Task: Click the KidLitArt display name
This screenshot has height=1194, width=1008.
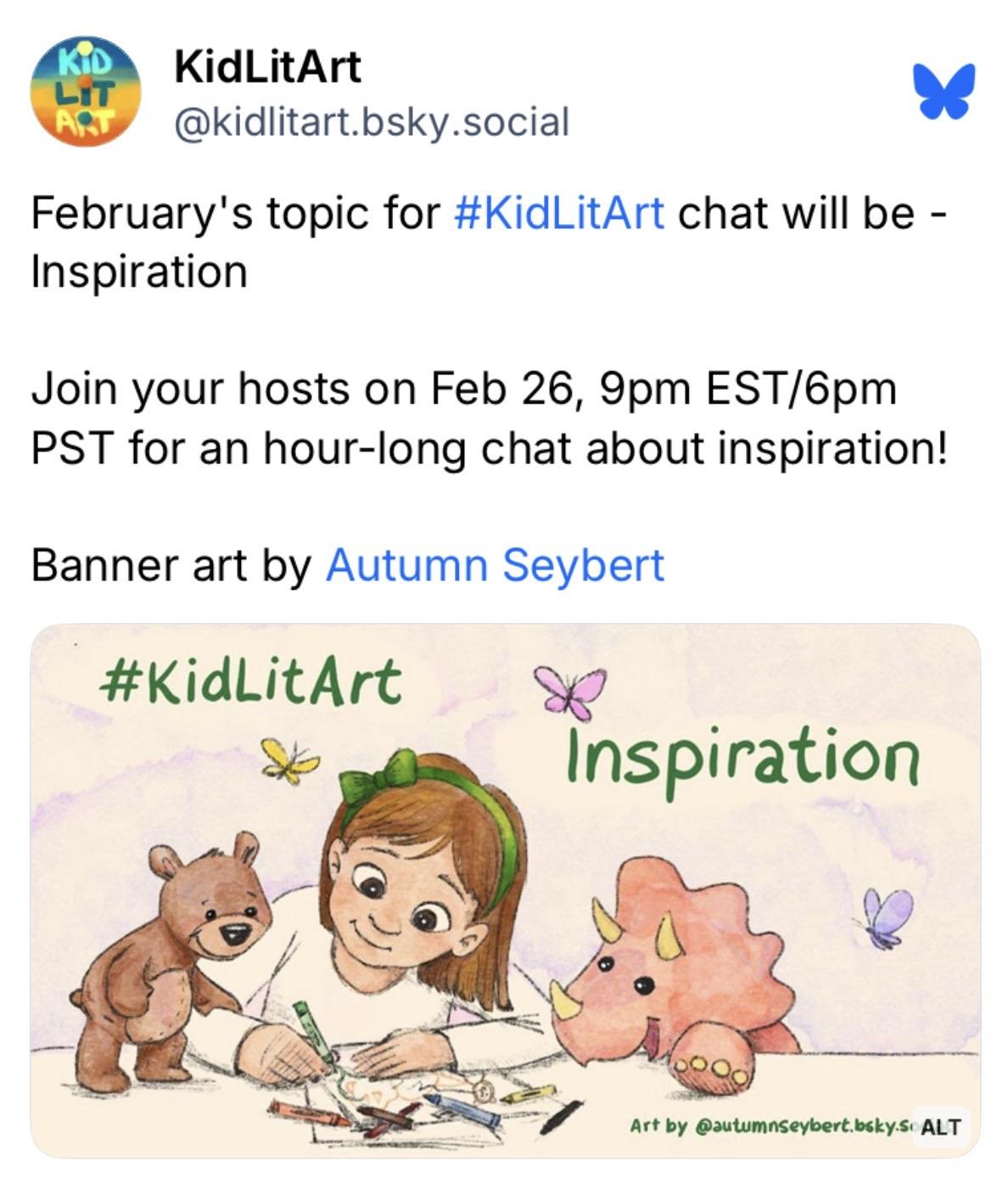Action: pyautogui.click(x=267, y=68)
